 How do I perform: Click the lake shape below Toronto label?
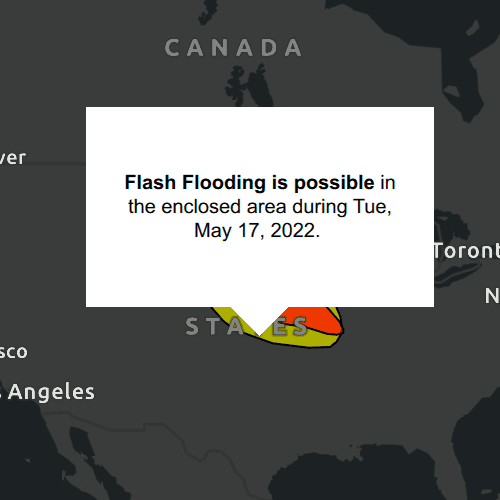[457, 273]
